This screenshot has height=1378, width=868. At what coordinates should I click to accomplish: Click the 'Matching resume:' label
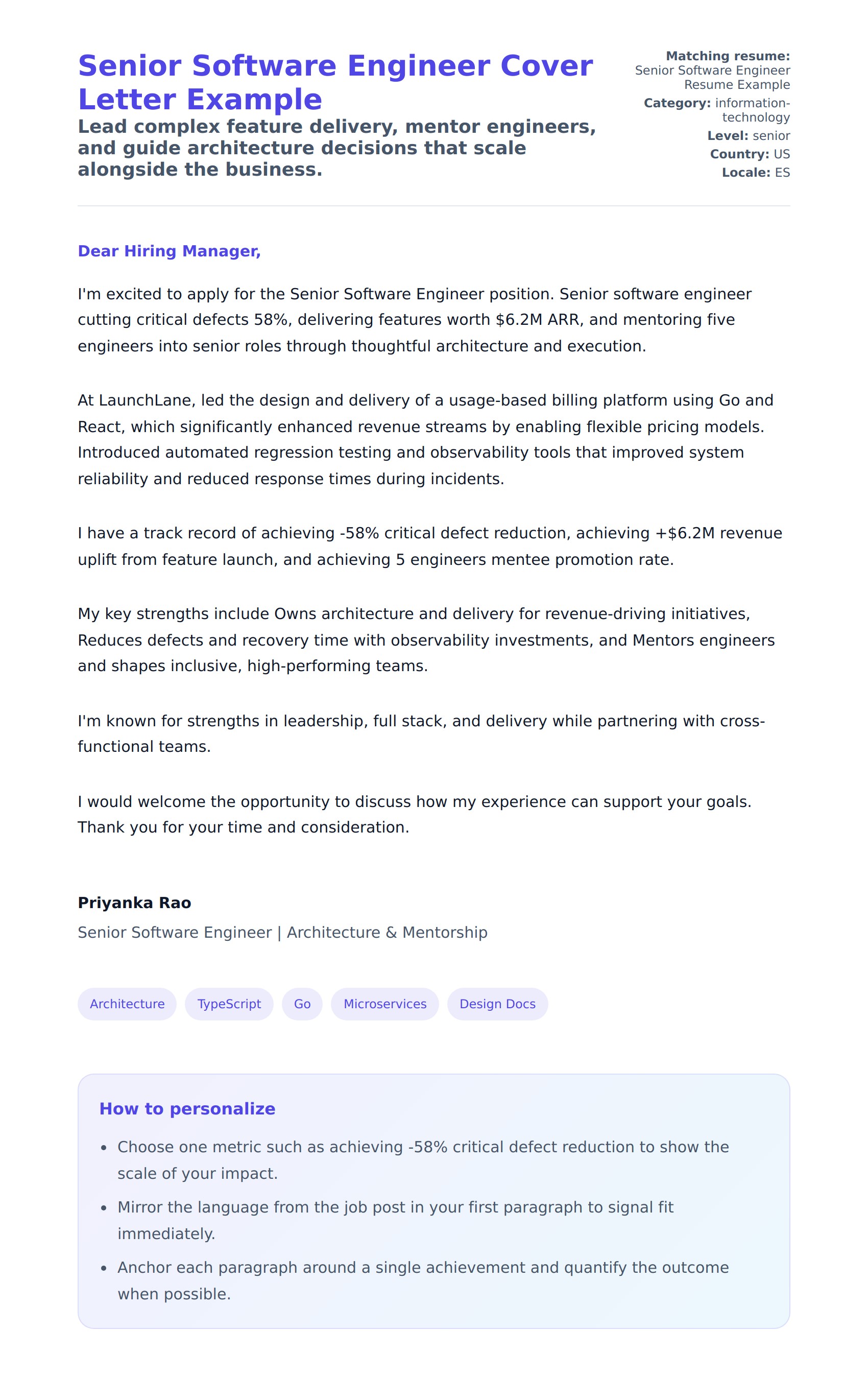point(728,56)
